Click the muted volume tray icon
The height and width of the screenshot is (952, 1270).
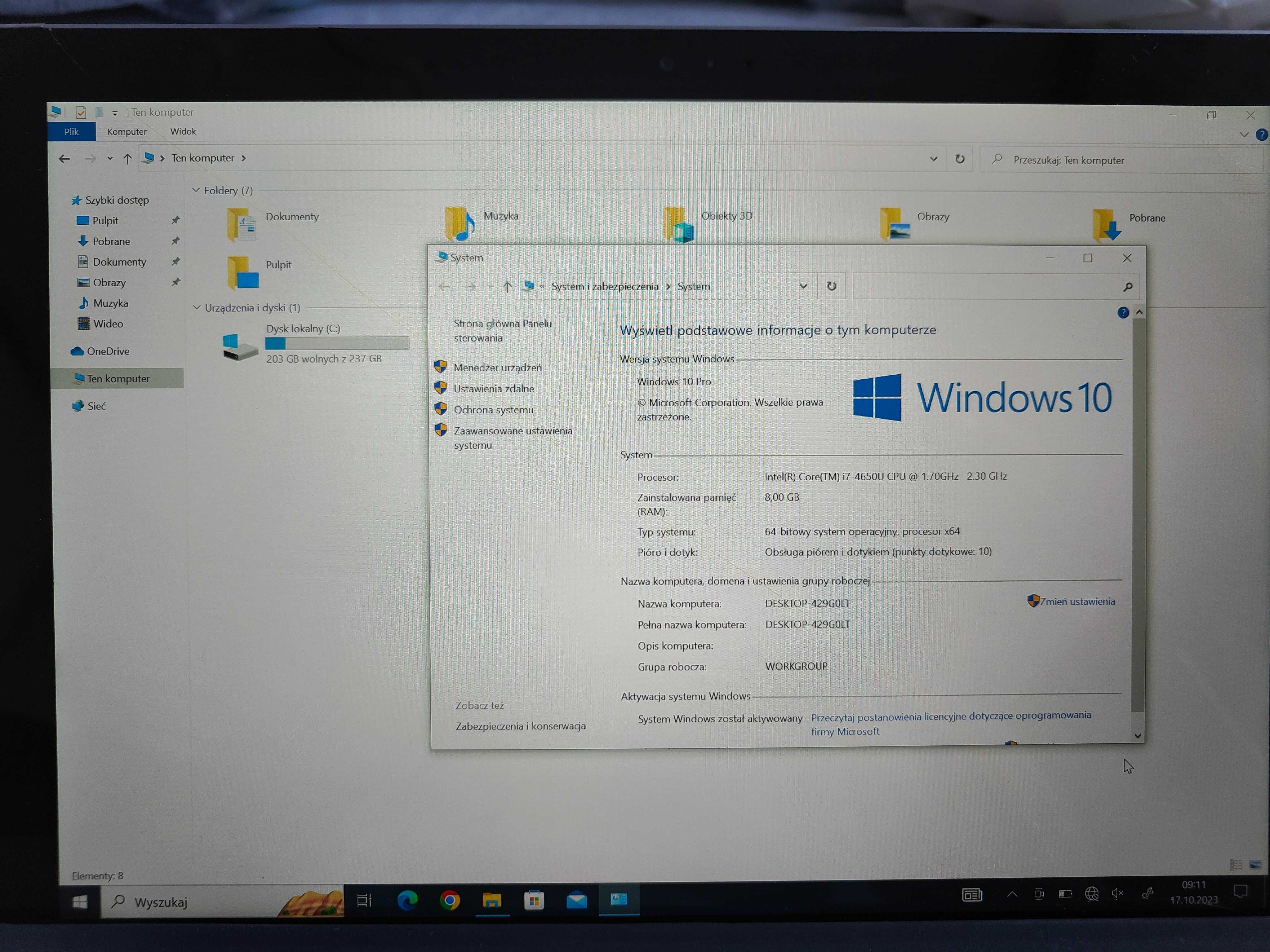tap(1117, 893)
